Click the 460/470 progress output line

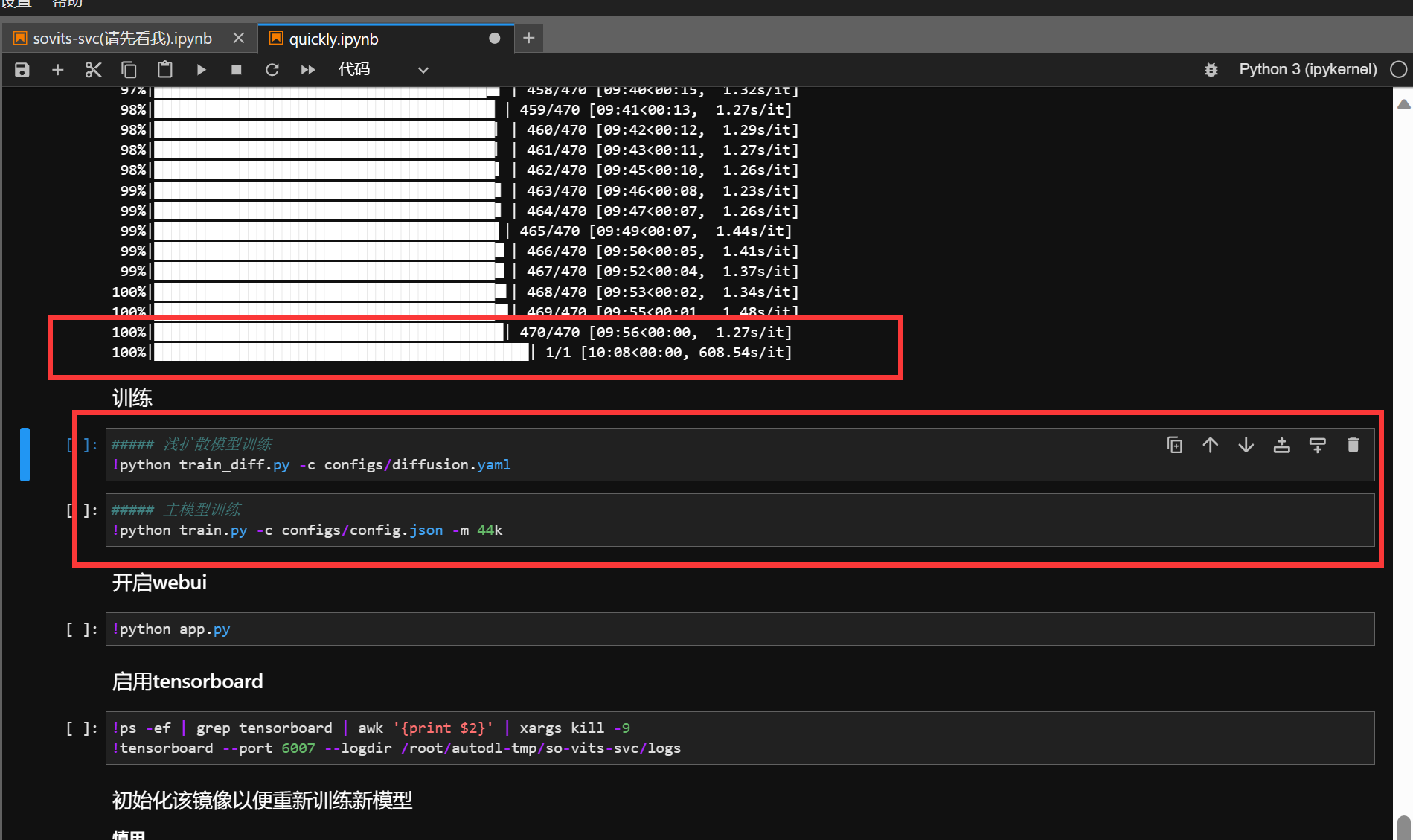tap(459, 129)
